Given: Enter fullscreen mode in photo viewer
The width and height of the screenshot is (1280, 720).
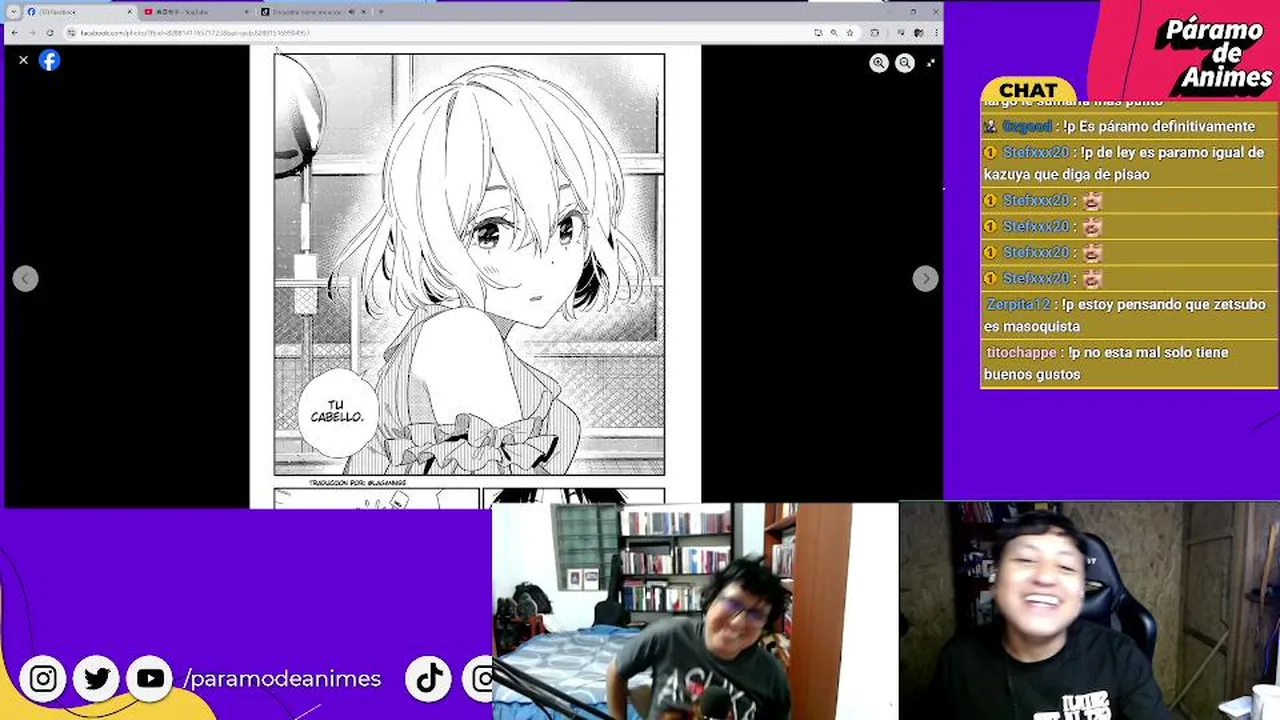Looking at the screenshot, I should click(x=931, y=63).
